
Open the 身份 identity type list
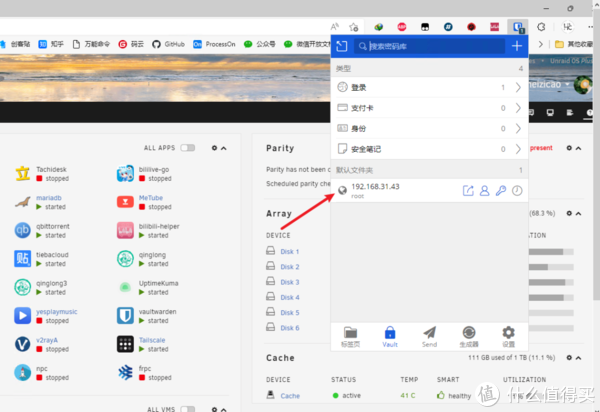(x=429, y=128)
